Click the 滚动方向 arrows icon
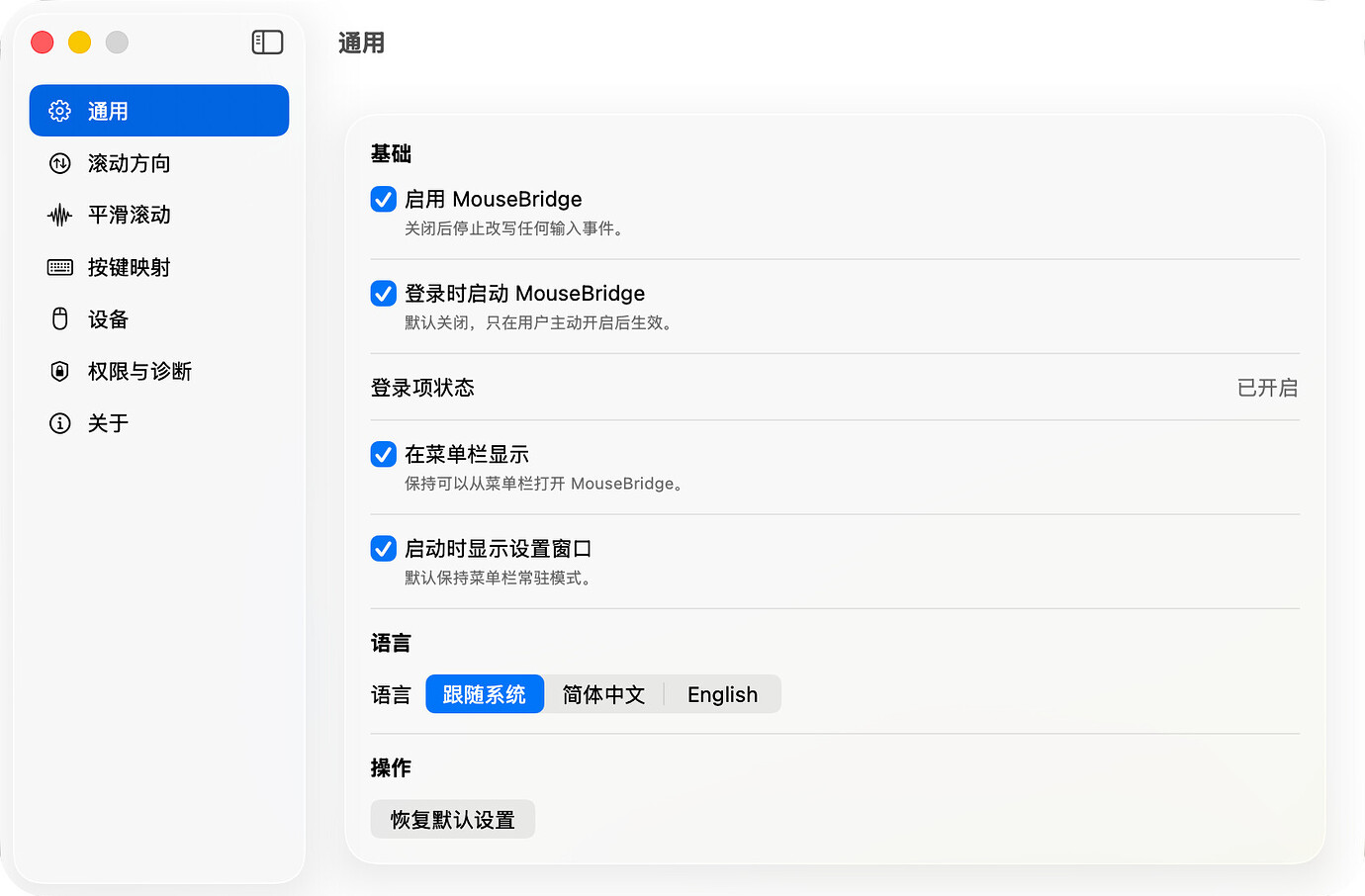This screenshot has height=896, width=1365. pyautogui.click(x=60, y=163)
